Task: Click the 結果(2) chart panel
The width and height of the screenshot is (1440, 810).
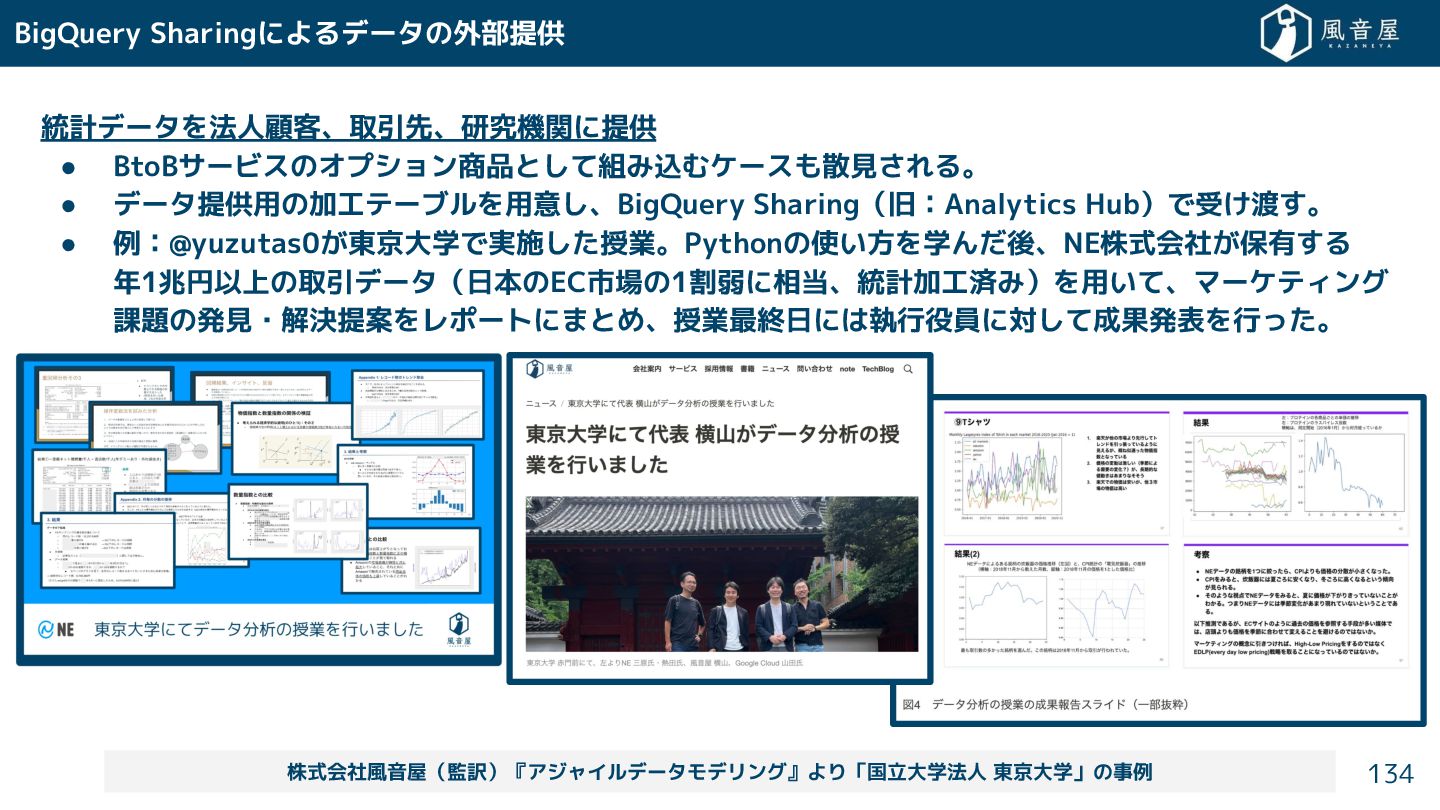Action: pyautogui.click(x=1056, y=606)
